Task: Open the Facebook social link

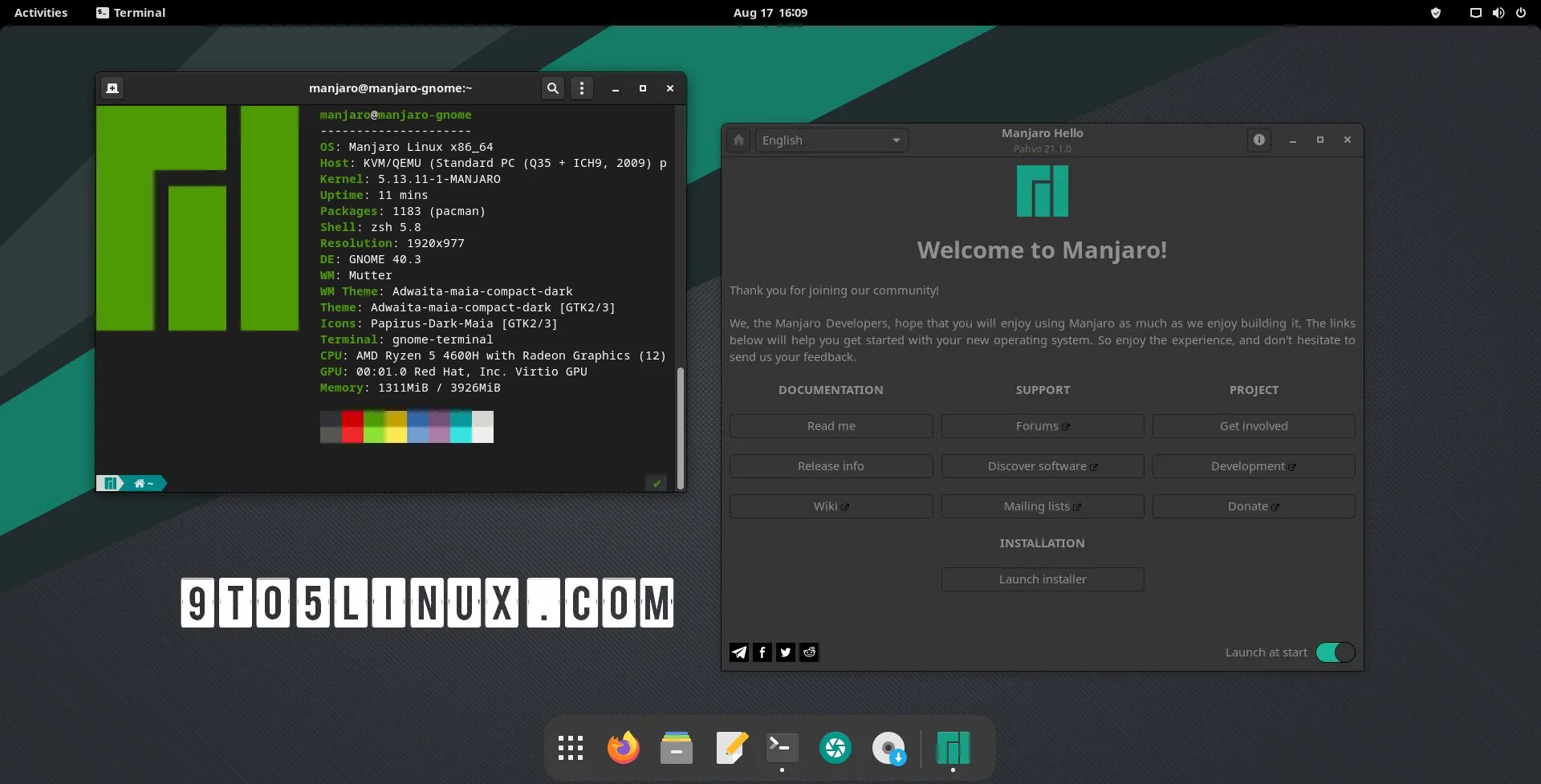Action: tap(762, 652)
